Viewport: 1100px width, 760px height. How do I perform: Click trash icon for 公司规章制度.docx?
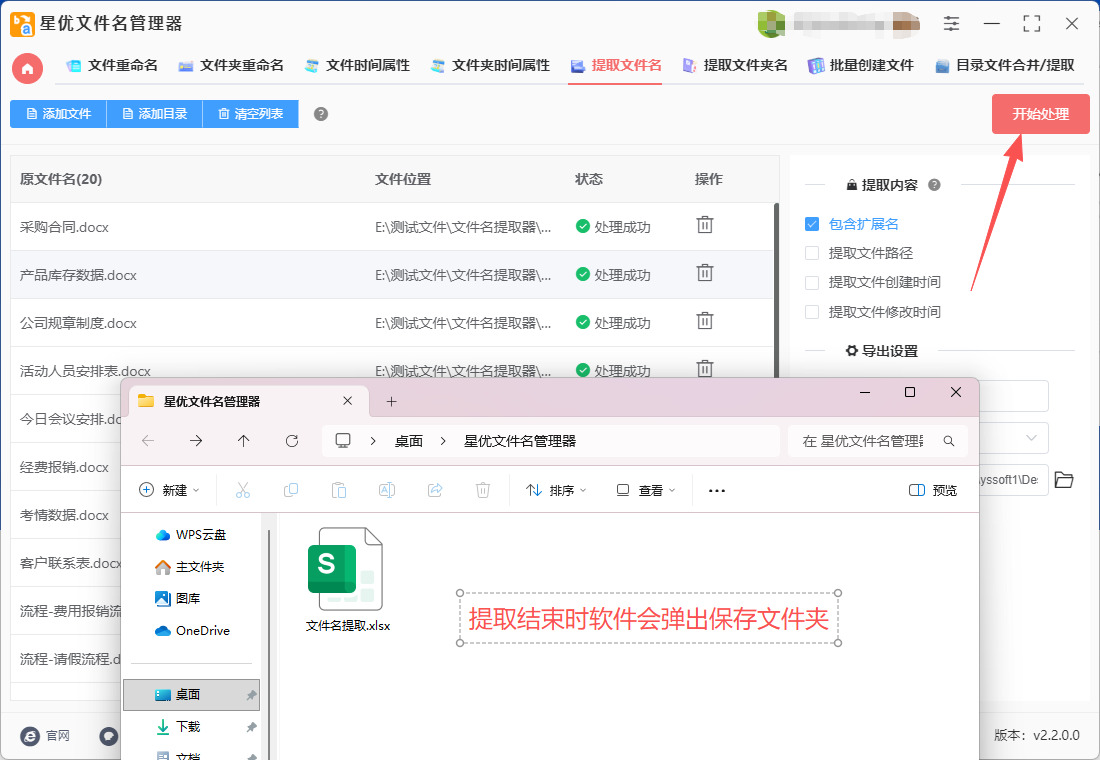pyautogui.click(x=705, y=321)
